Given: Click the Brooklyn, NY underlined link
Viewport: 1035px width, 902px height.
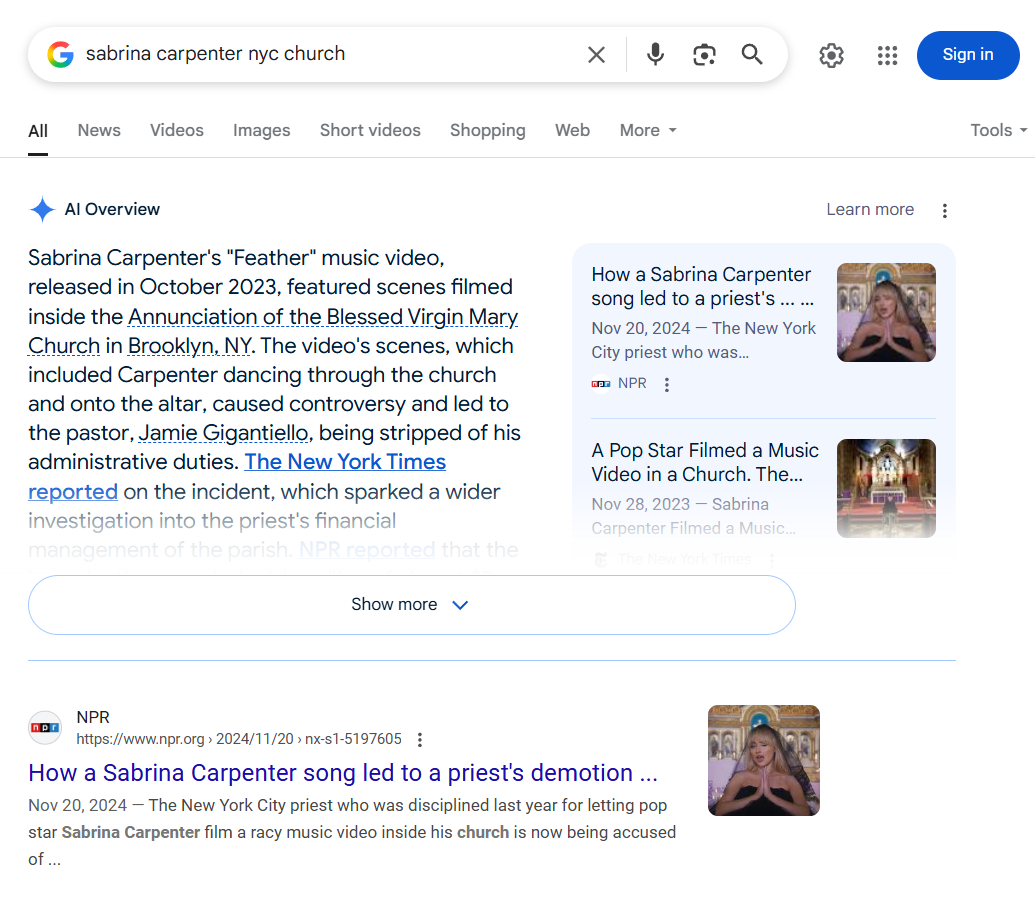Looking at the screenshot, I should [189, 346].
